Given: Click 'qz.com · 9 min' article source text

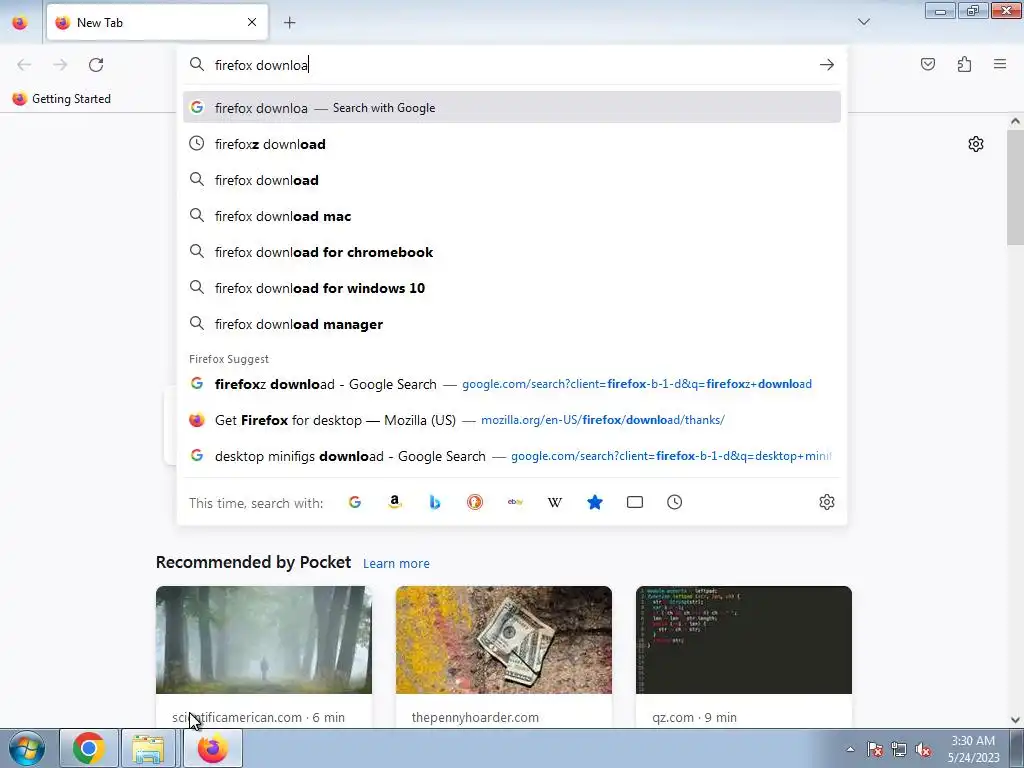Looking at the screenshot, I should pos(694,717).
